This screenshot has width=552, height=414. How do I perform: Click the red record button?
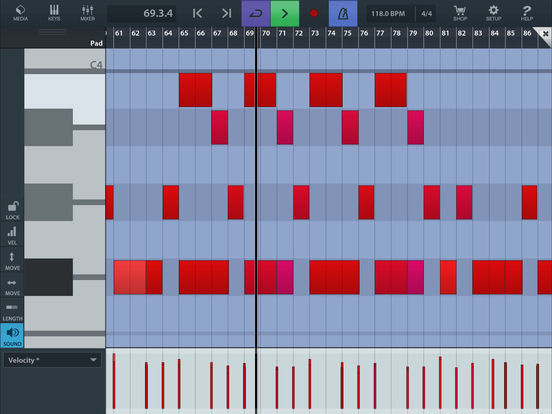click(314, 13)
